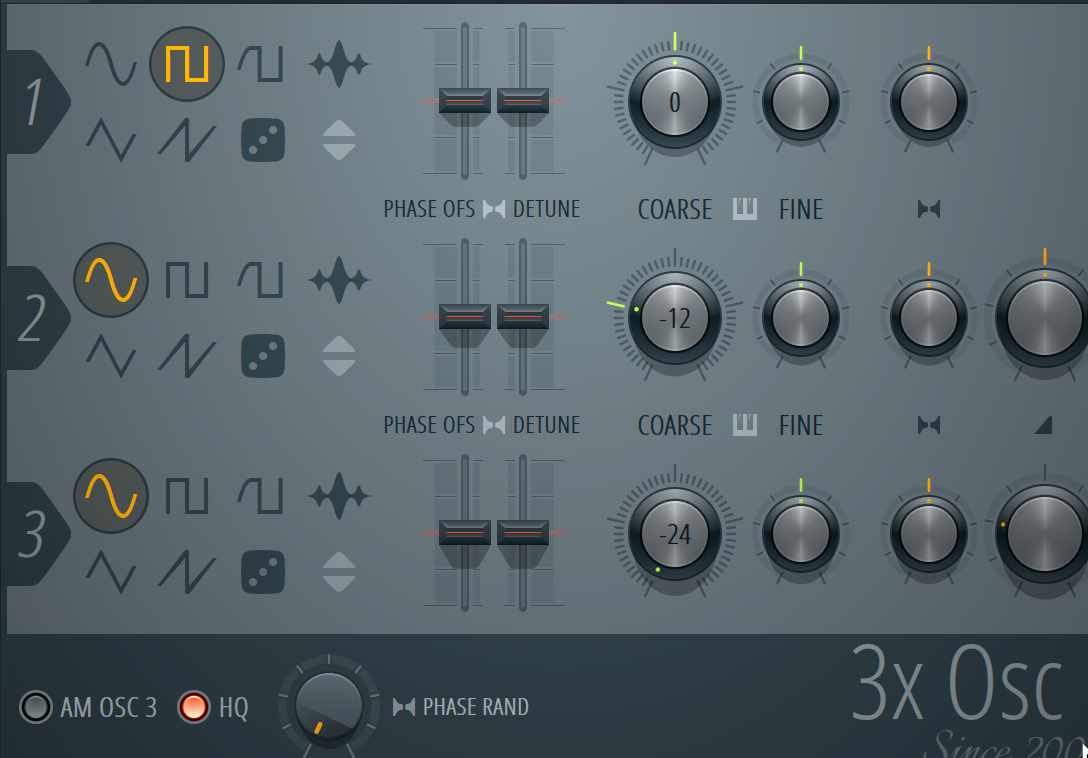Click the fine tune knob of oscillator 1
Viewport: 1088px width, 758px height.
(801, 102)
